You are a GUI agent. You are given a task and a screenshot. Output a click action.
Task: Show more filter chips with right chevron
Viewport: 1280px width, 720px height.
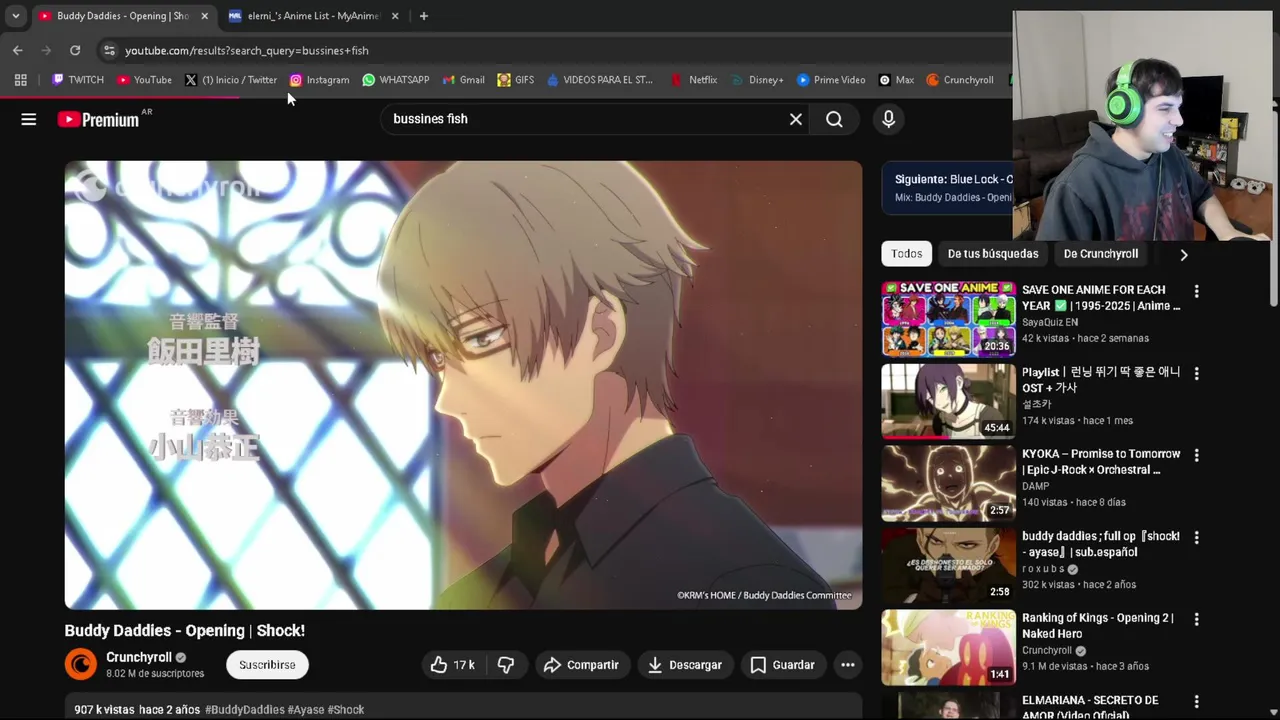point(1183,254)
